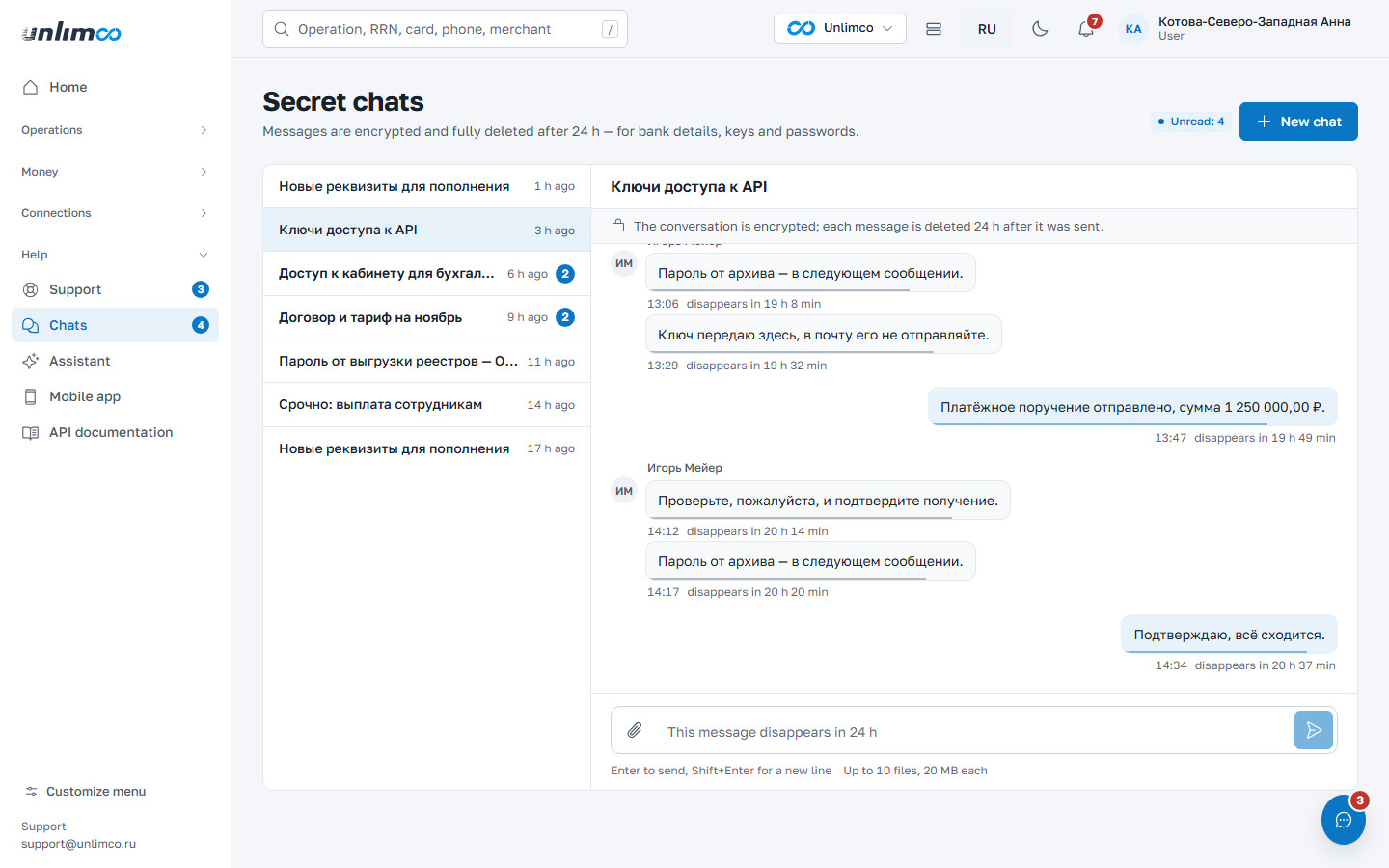Click support@unlimco.ru email link

[x=78, y=844]
